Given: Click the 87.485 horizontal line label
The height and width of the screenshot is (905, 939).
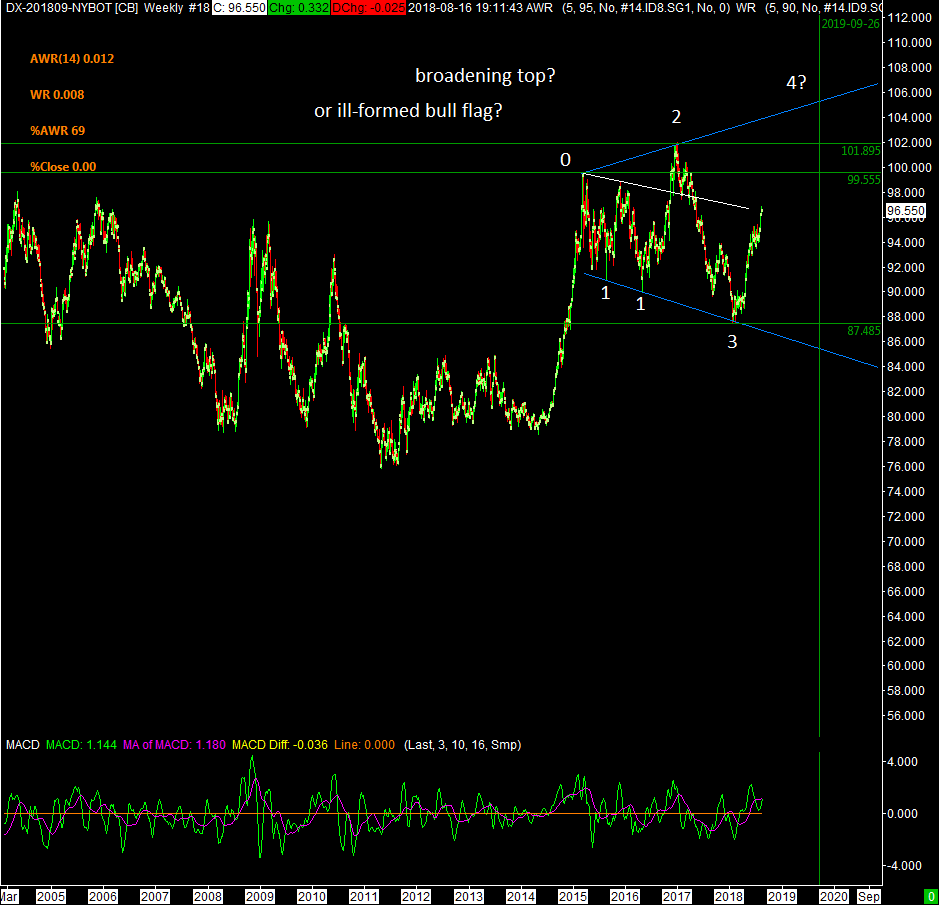Looking at the screenshot, I should 864,331.
